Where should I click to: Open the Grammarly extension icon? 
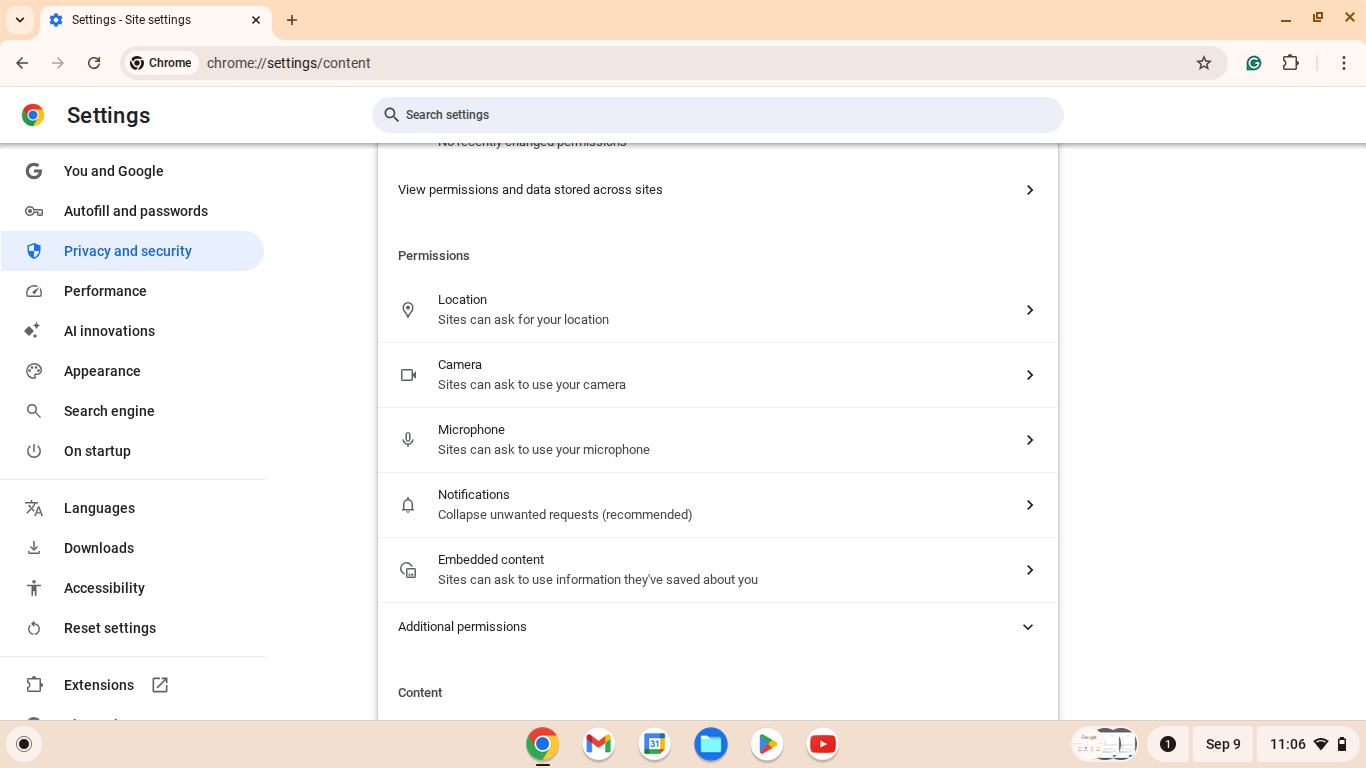(1253, 62)
